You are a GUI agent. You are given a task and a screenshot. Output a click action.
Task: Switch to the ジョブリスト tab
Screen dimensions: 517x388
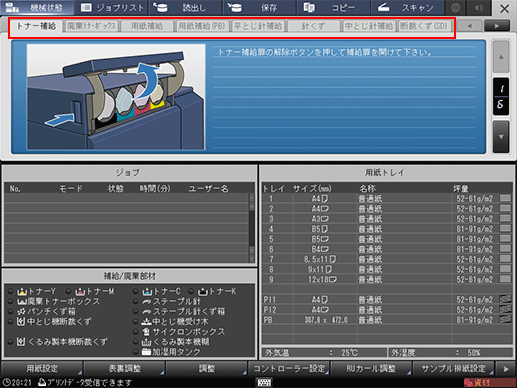[x=111, y=7]
